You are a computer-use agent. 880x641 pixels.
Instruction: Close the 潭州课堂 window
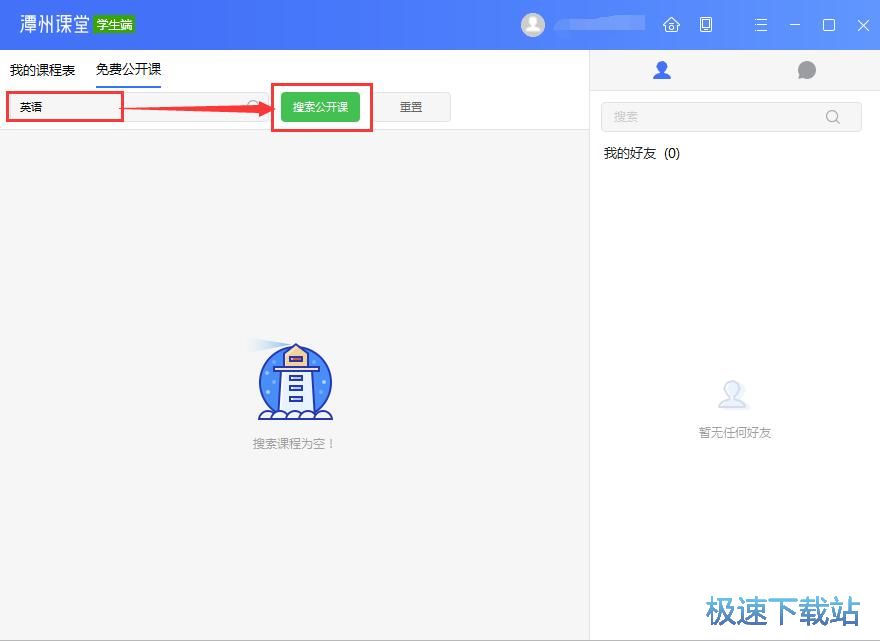[x=863, y=25]
